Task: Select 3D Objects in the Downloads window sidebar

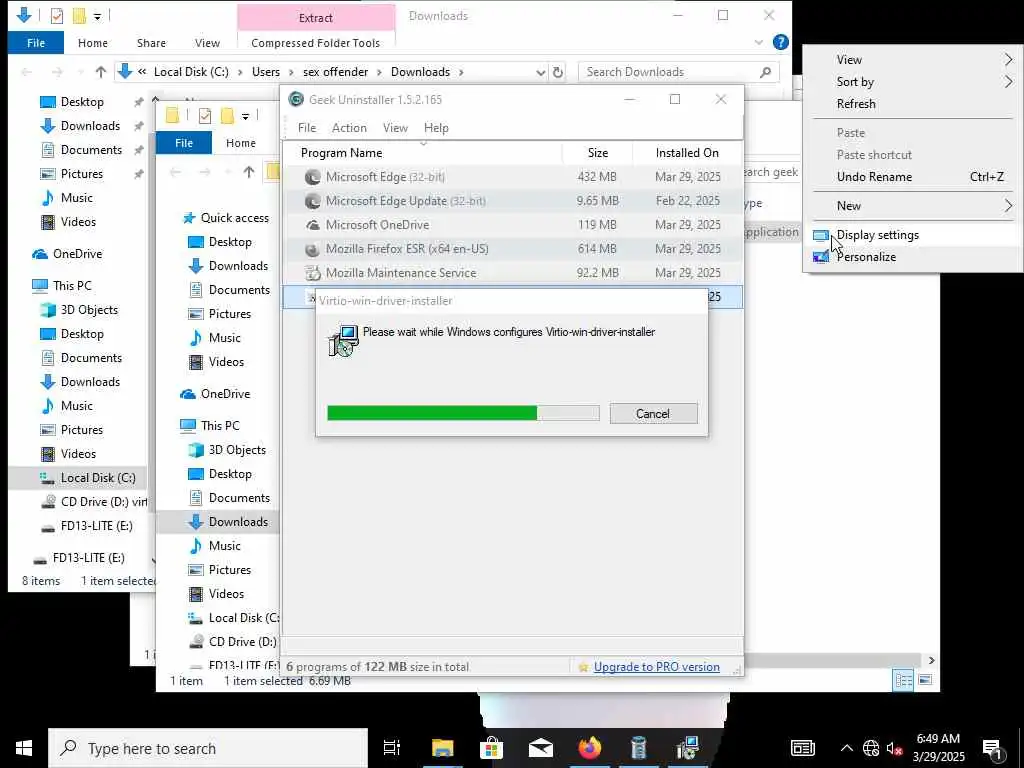Action: tap(89, 310)
